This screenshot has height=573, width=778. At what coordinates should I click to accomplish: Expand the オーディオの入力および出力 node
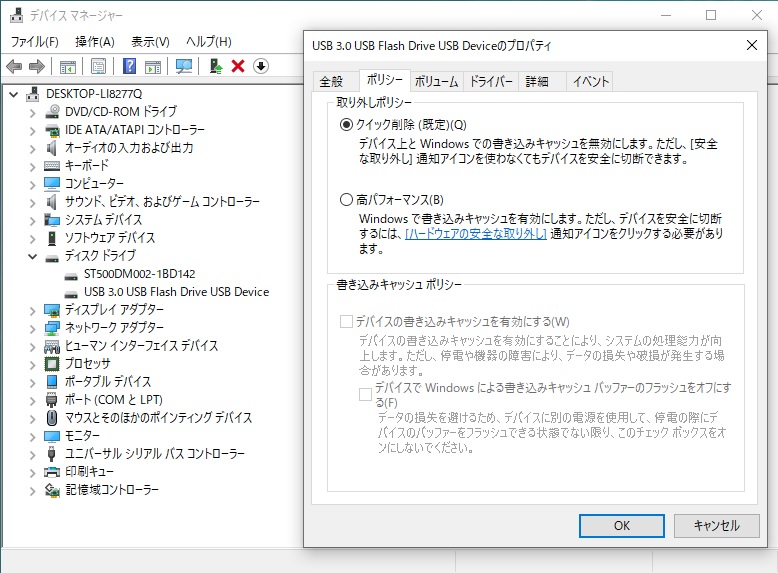32,148
